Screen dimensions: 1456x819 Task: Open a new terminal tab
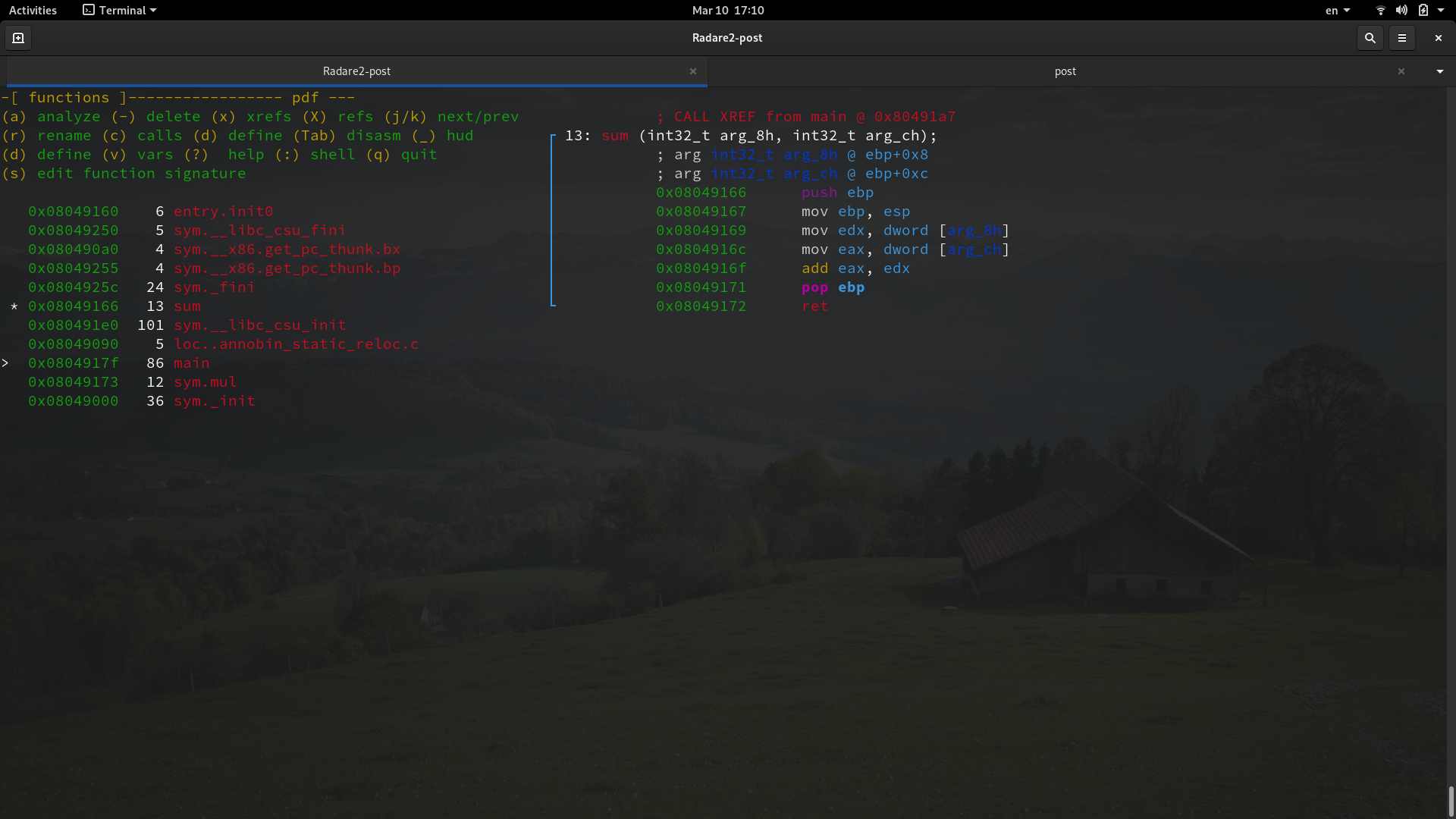[x=17, y=38]
